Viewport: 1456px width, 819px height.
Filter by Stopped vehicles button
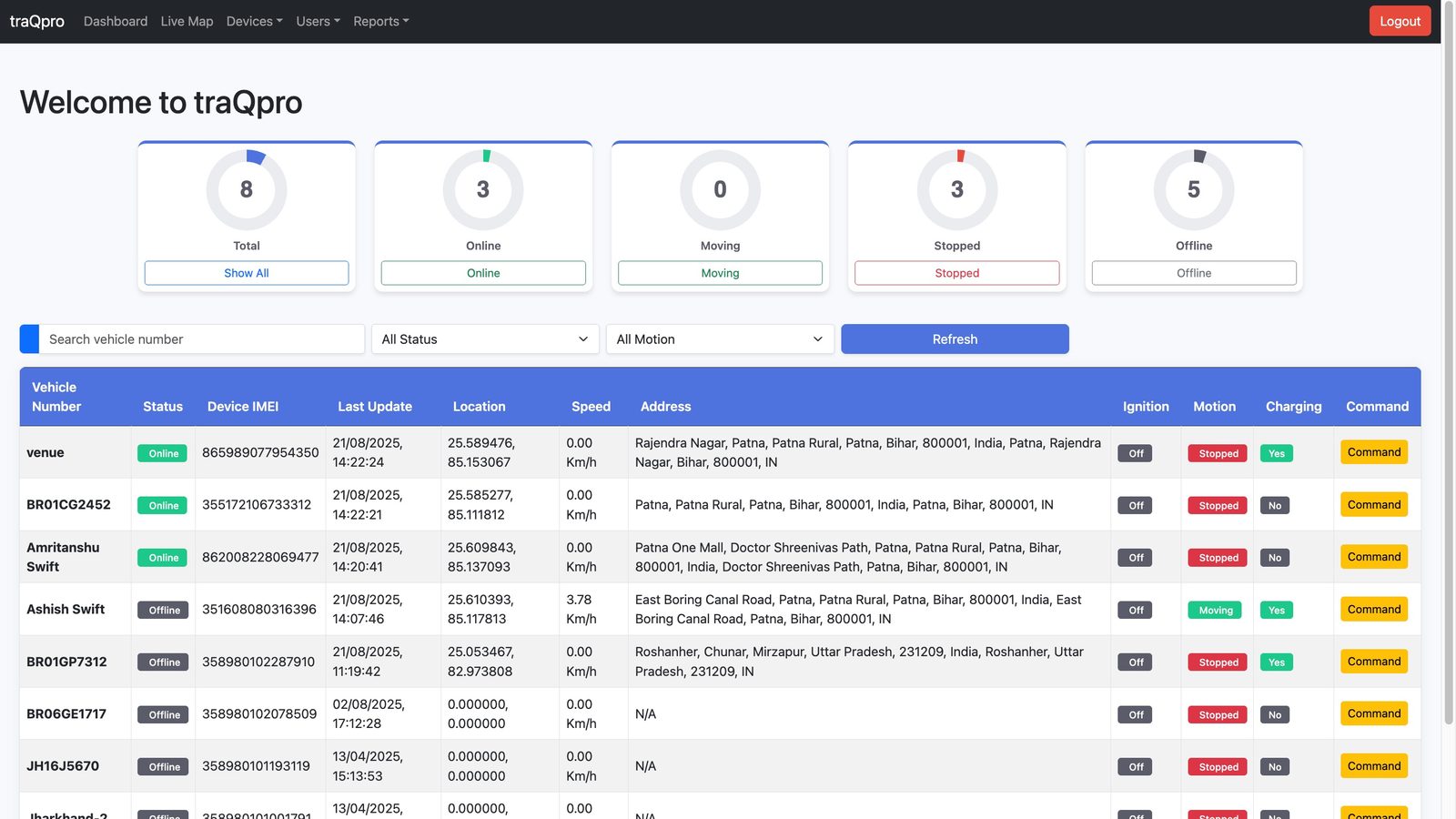tap(957, 273)
